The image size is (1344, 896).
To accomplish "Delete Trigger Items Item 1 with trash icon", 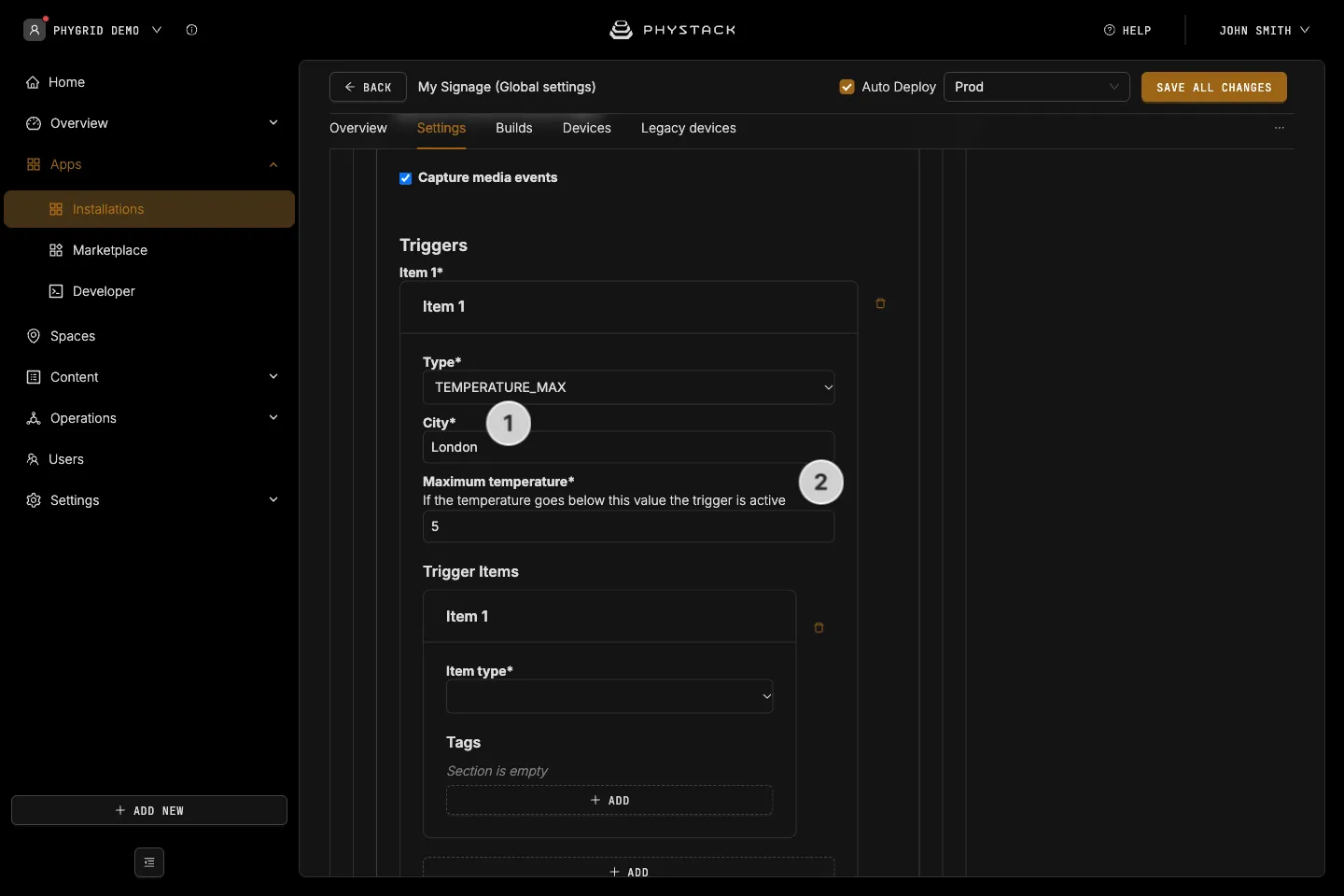I will tap(819, 628).
